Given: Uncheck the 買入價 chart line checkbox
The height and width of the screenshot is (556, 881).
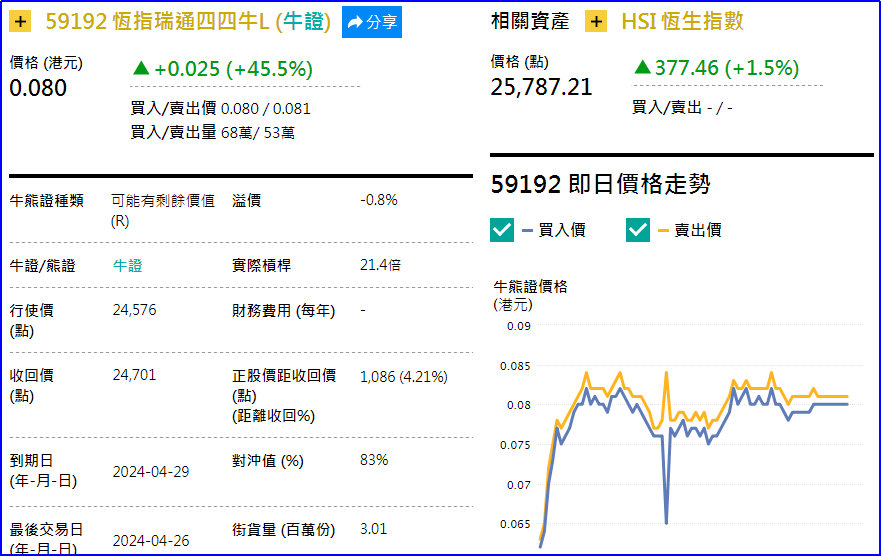Looking at the screenshot, I should (502, 230).
